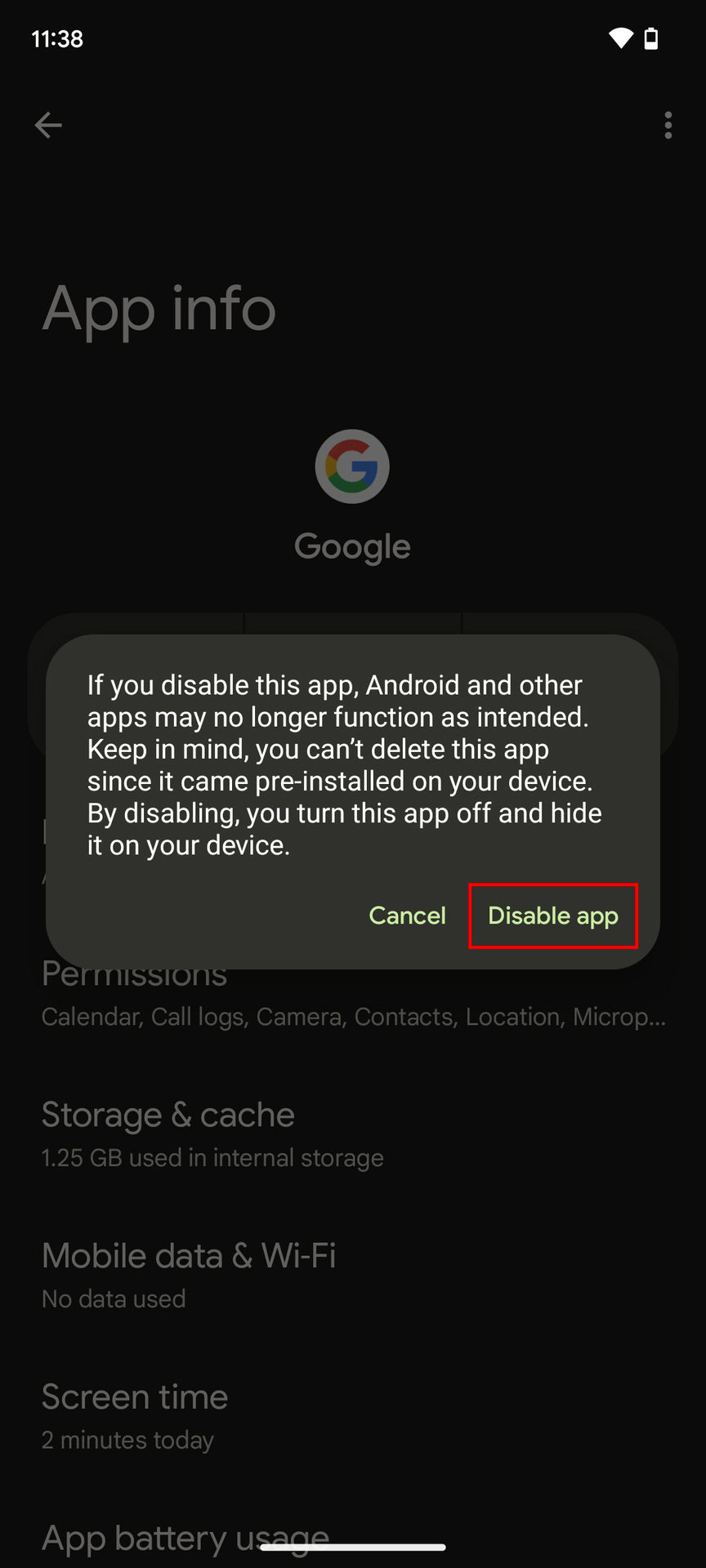706x1568 pixels.
Task: Open the three-dot overflow menu
Action: pos(668,125)
